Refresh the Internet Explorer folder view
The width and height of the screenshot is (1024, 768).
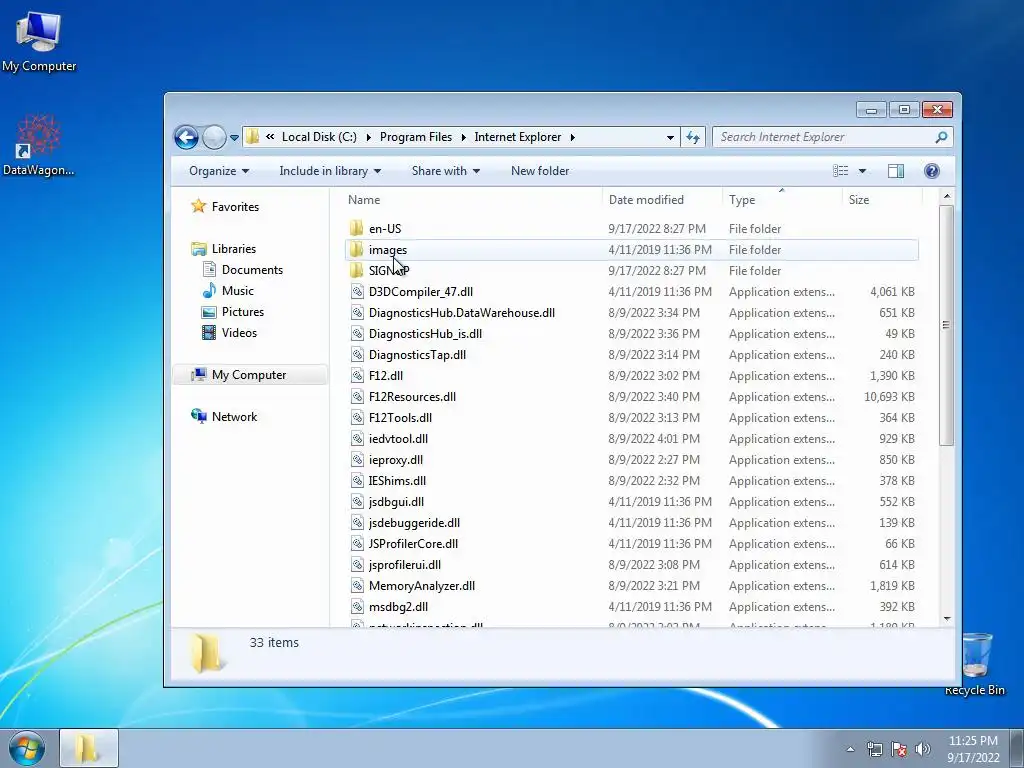pyautogui.click(x=693, y=137)
